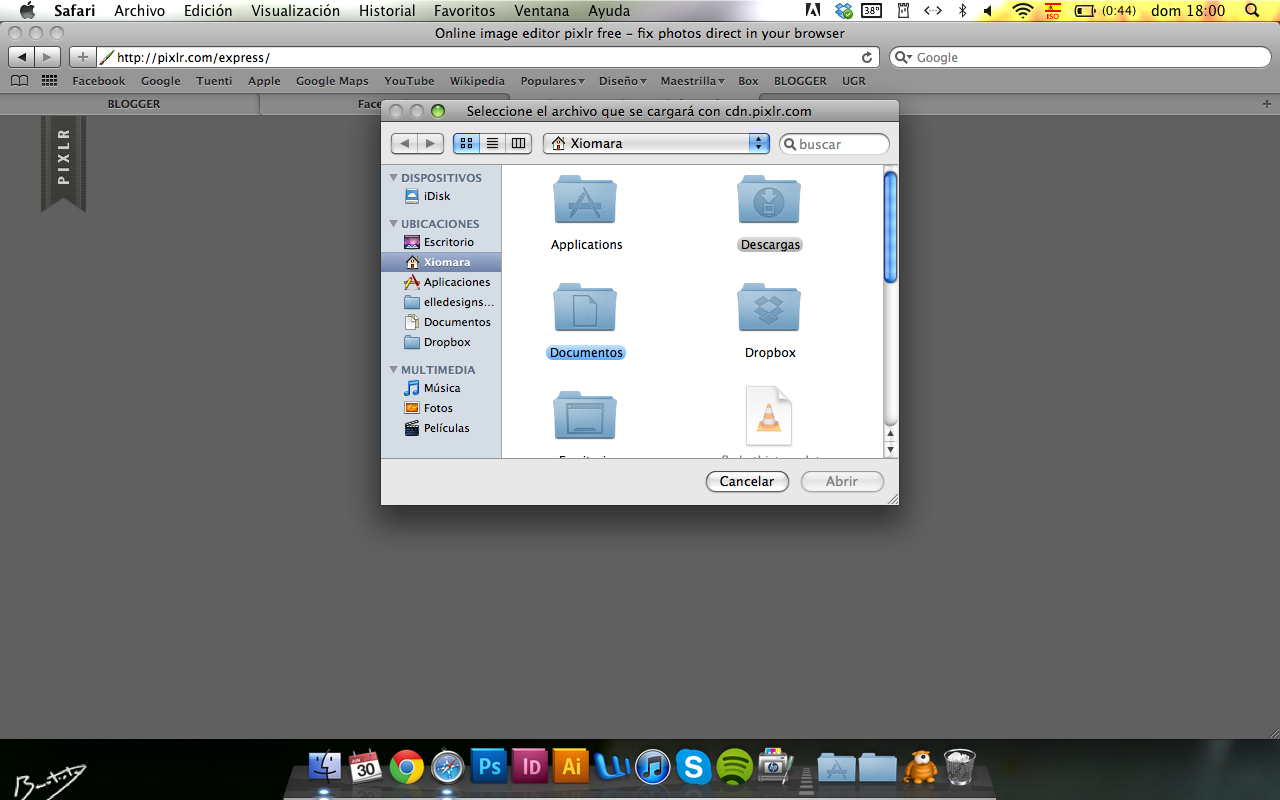Open YouTube bookmark
The image size is (1280, 800).
coord(409,81)
